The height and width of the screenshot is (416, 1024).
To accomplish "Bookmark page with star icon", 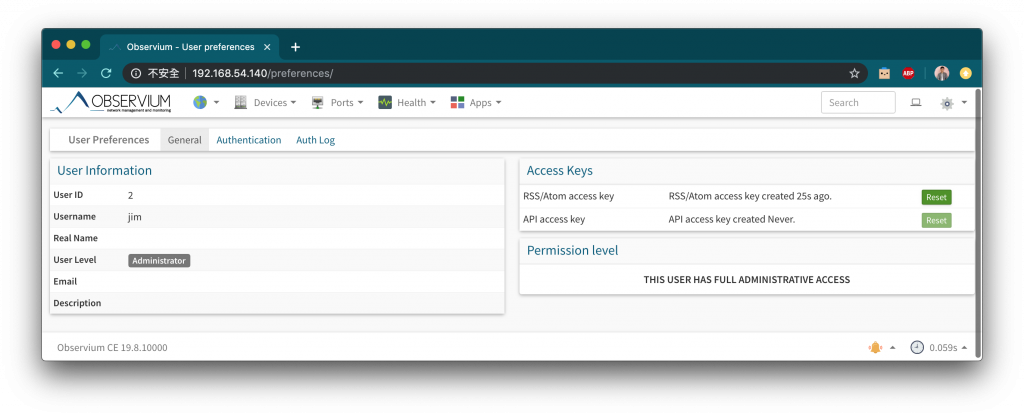I will [854, 73].
